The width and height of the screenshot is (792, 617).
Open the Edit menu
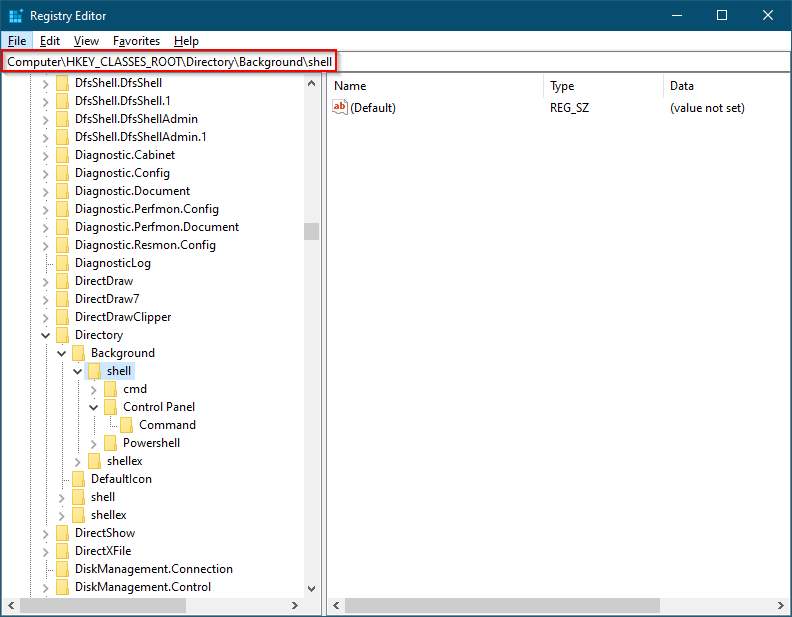(x=50, y=41)
